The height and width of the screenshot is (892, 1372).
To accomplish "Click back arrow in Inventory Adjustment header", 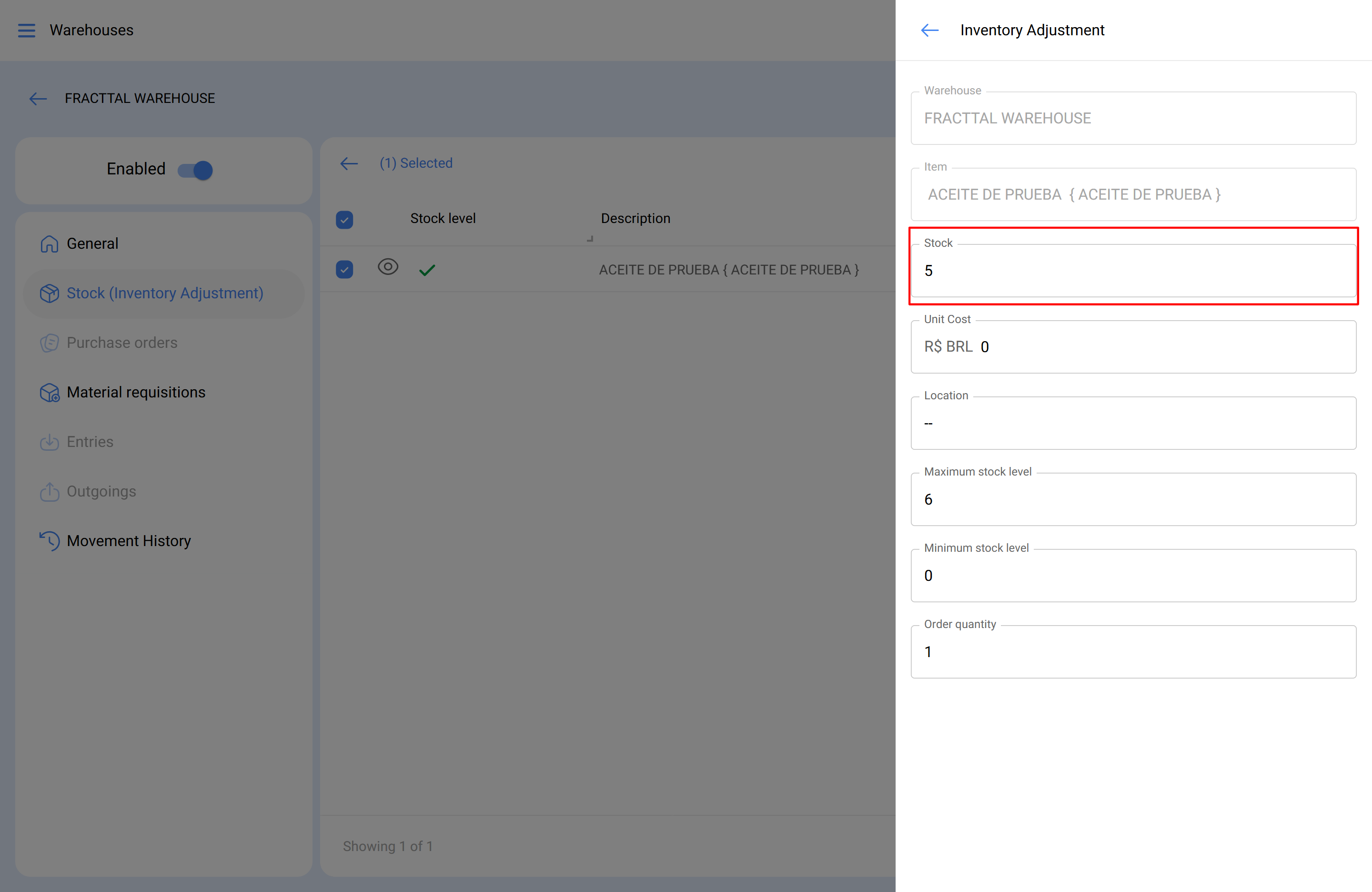I will tap(930, 30).
